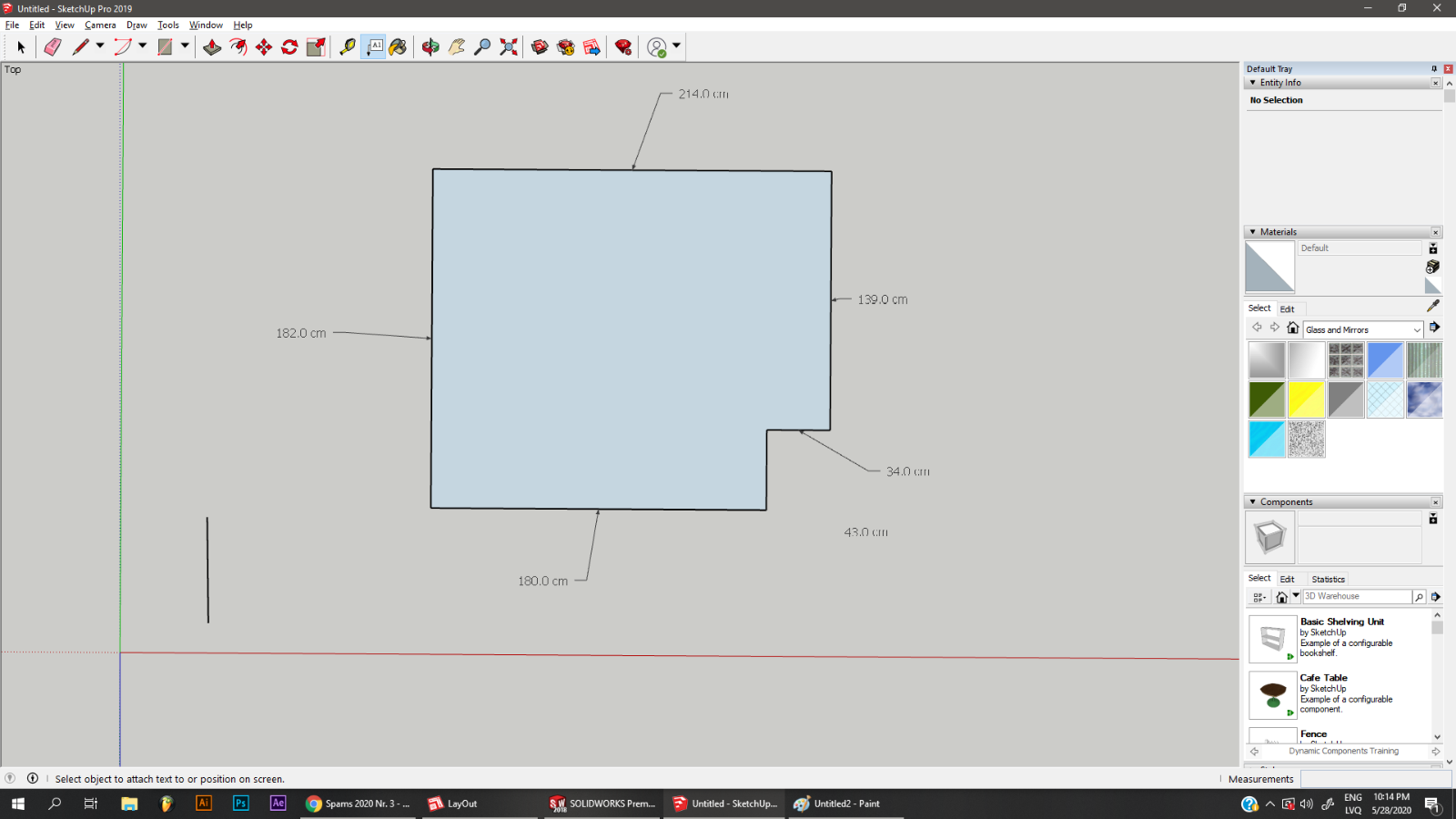This screenshot has width=1456, height=819.
Task: Select the Move tool
Action: click(x=264, y=47)
